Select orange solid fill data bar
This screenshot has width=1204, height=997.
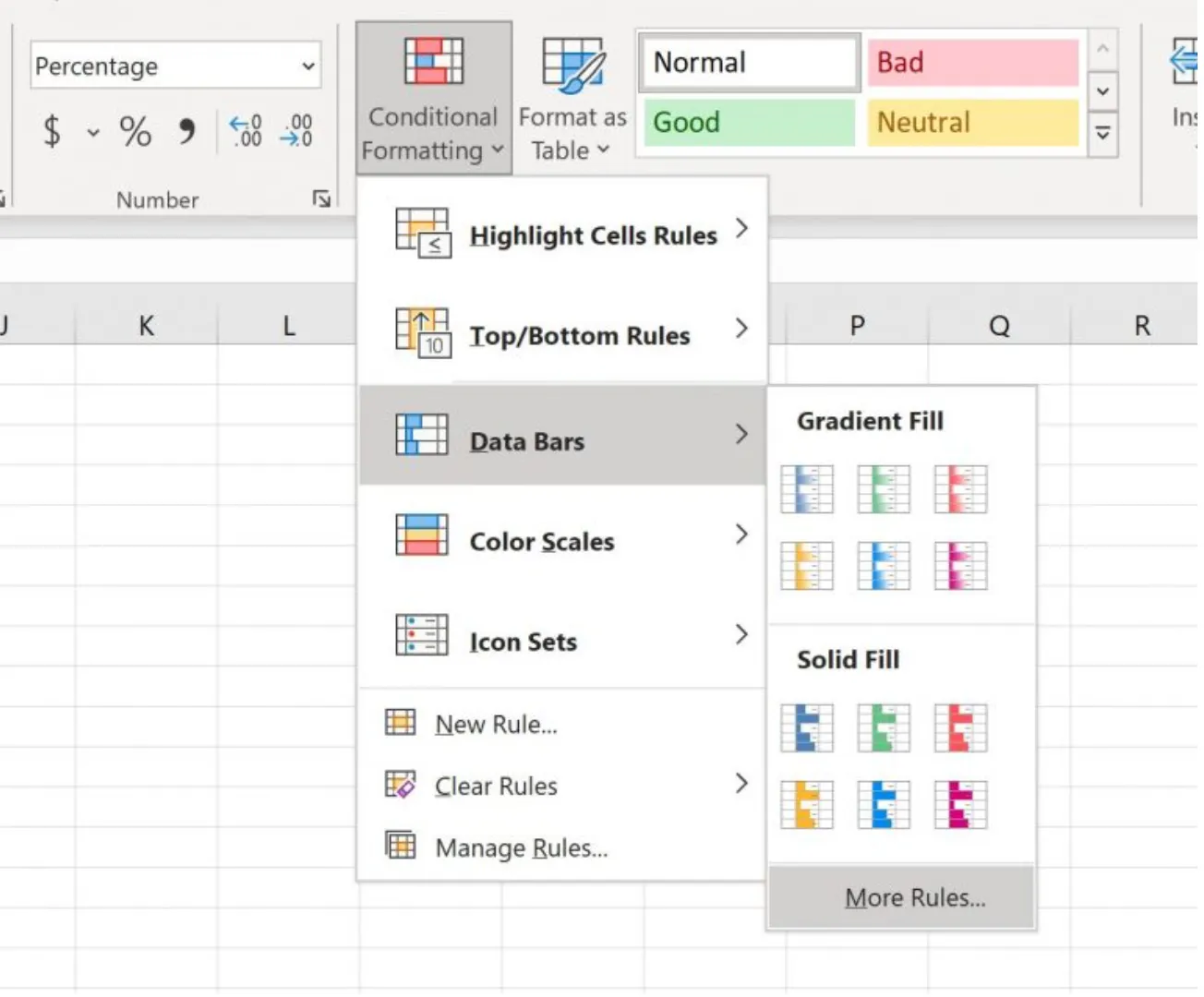coord(807,804)
